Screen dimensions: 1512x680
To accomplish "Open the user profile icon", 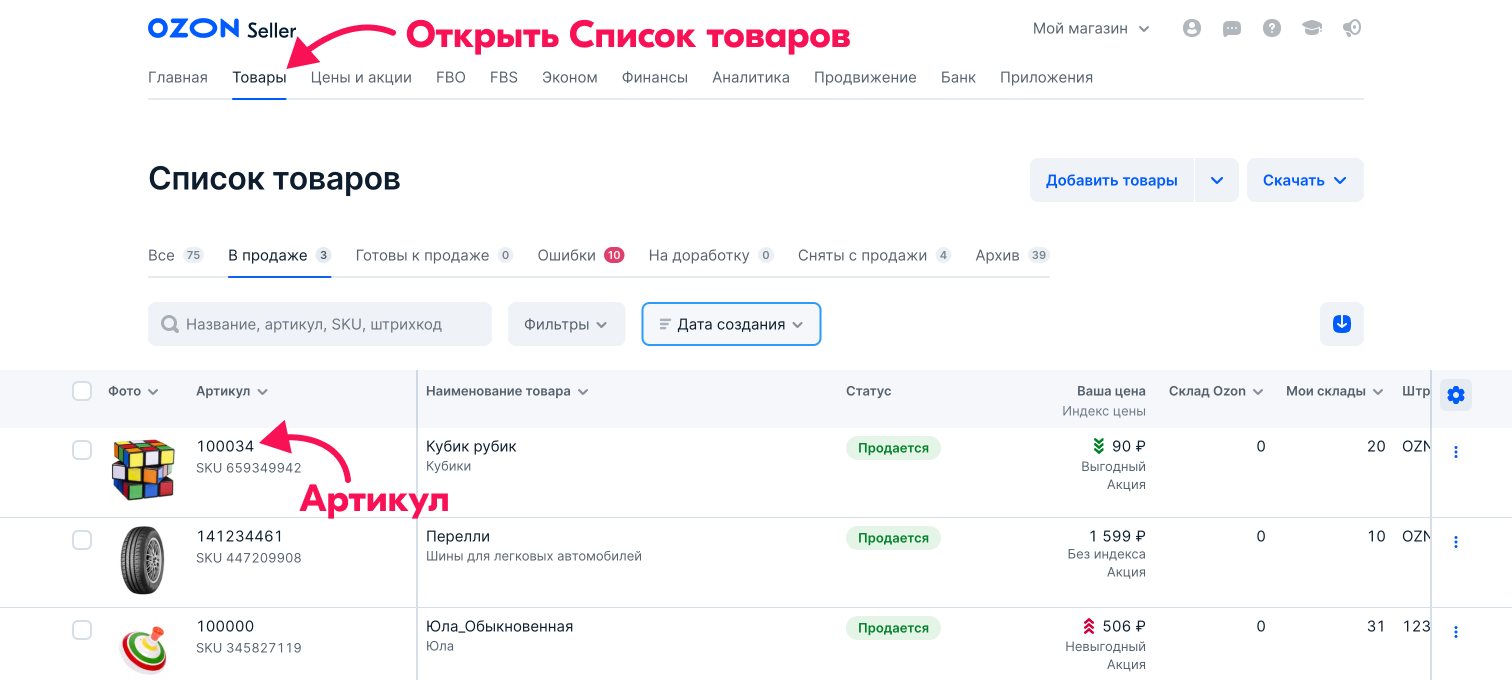I will pyautogui.click(x=1191, y=29).
